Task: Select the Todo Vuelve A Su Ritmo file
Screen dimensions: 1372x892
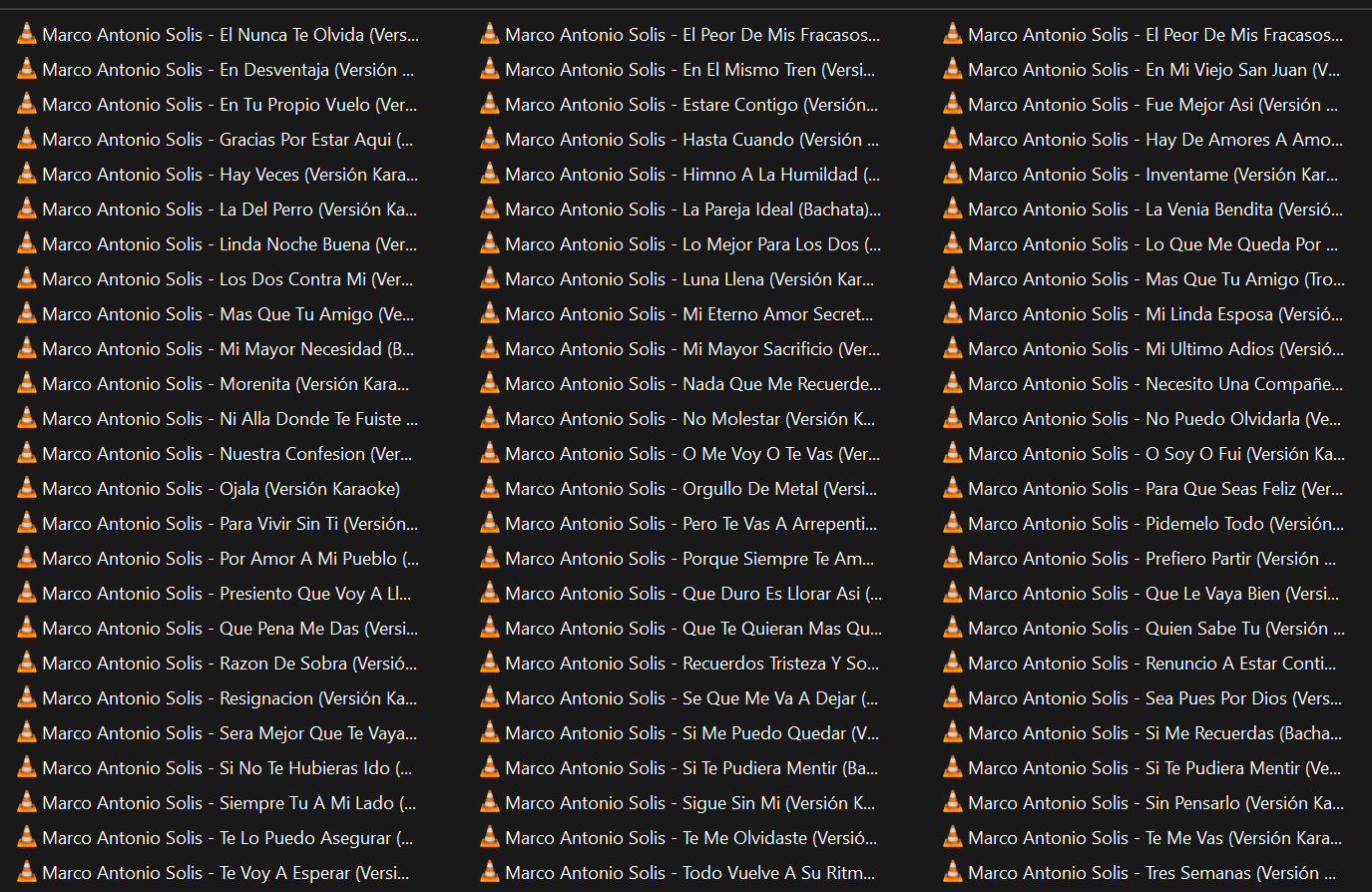Action: coord(690,873)
